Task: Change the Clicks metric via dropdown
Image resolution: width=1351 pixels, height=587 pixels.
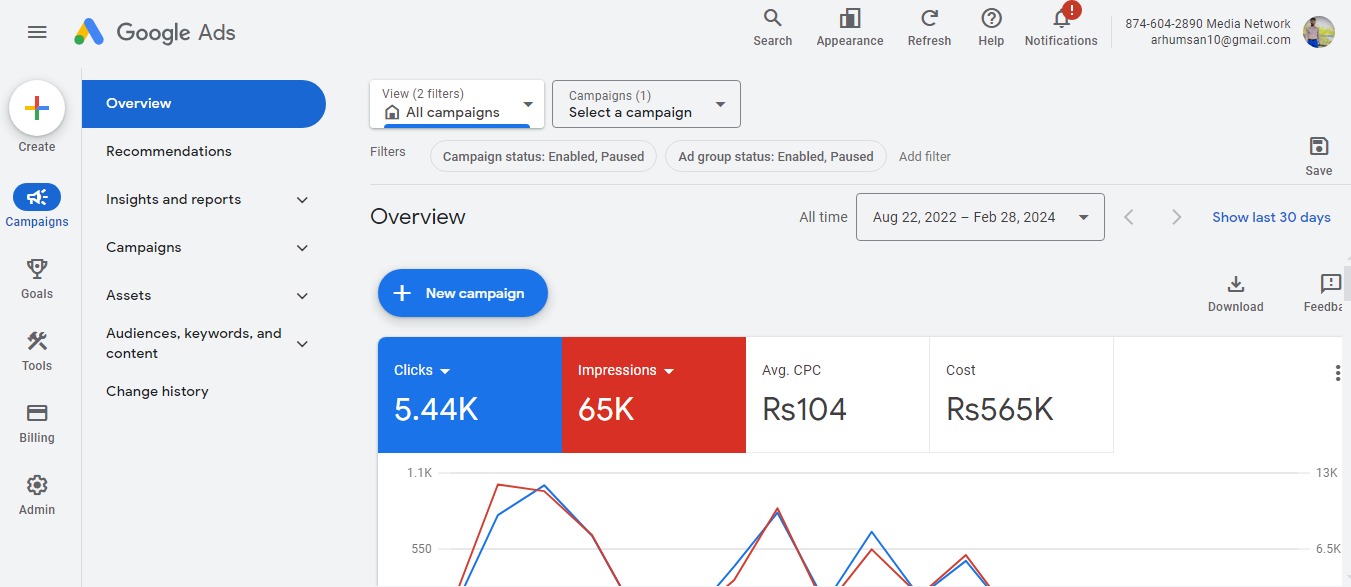Action: tap(445, 371)
